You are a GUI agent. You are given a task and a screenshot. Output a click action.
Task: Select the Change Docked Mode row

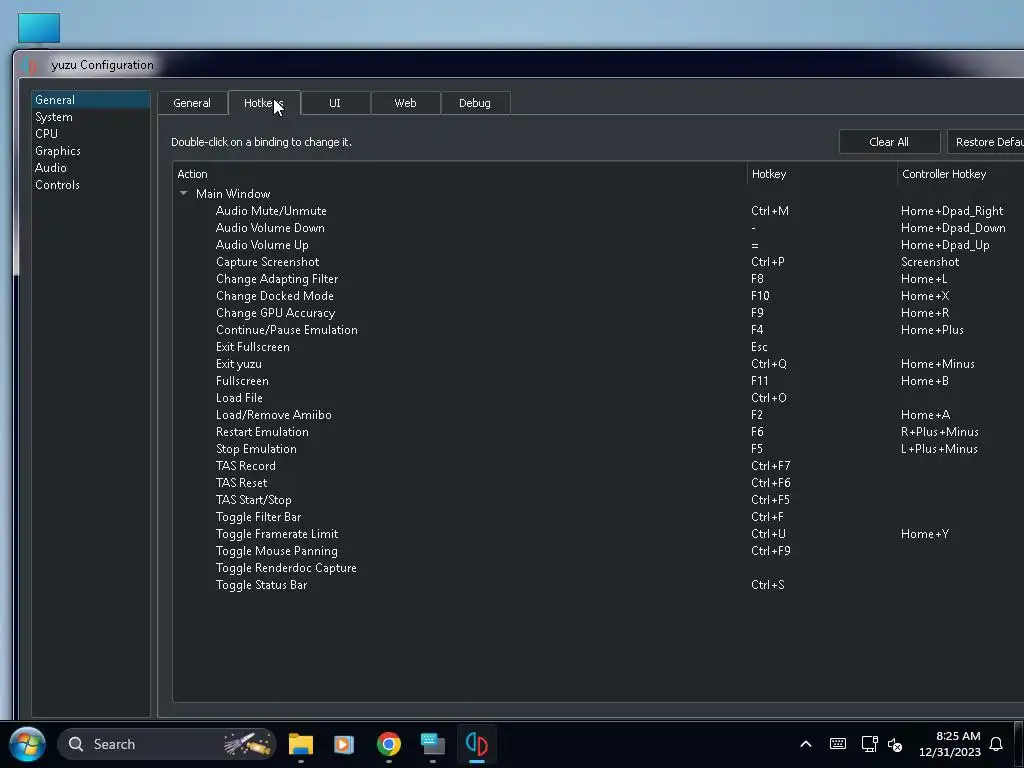tap(275, 295)
